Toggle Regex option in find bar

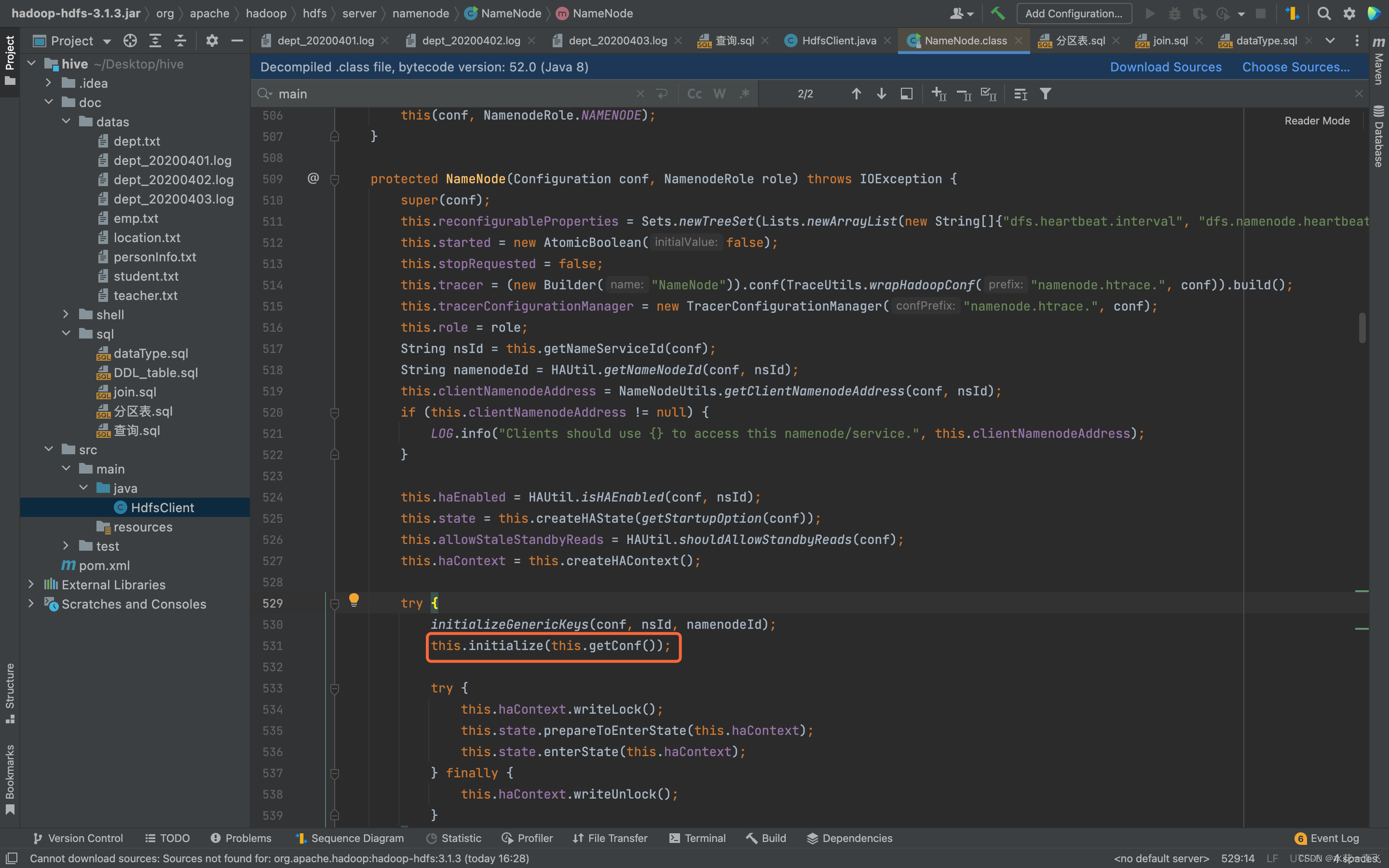(745, 94)
